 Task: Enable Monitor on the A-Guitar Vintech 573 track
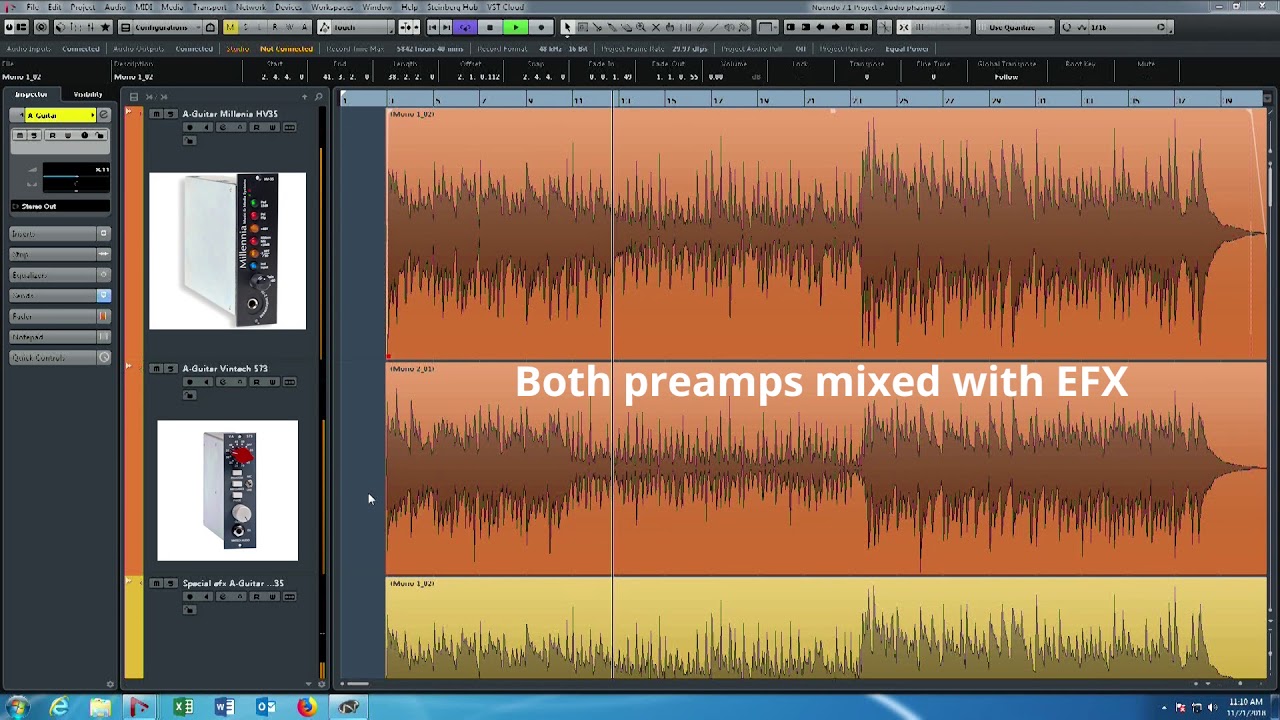[x=206, y=382]
